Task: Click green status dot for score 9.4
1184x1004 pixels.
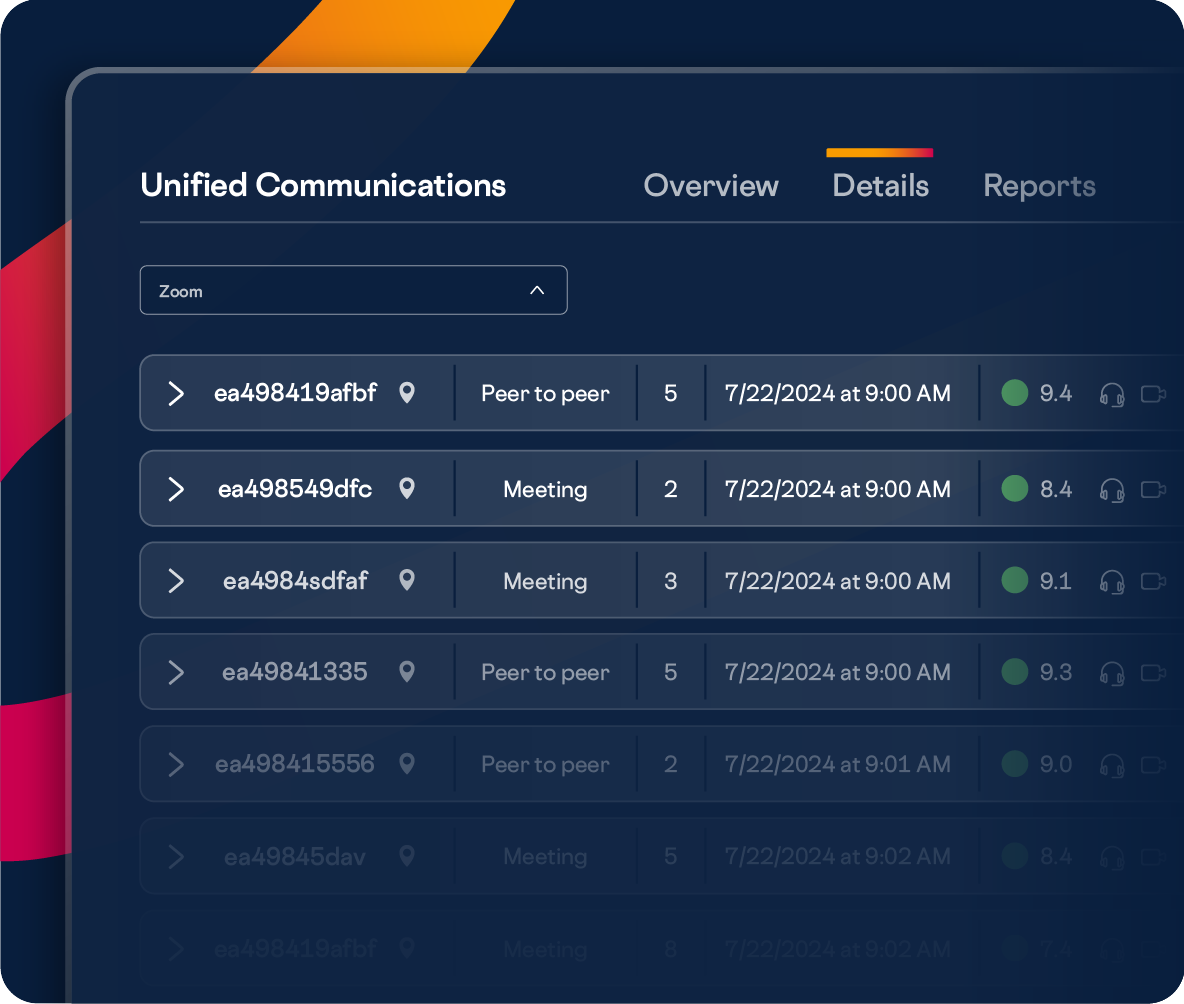Action: (x=1014, y=393)
